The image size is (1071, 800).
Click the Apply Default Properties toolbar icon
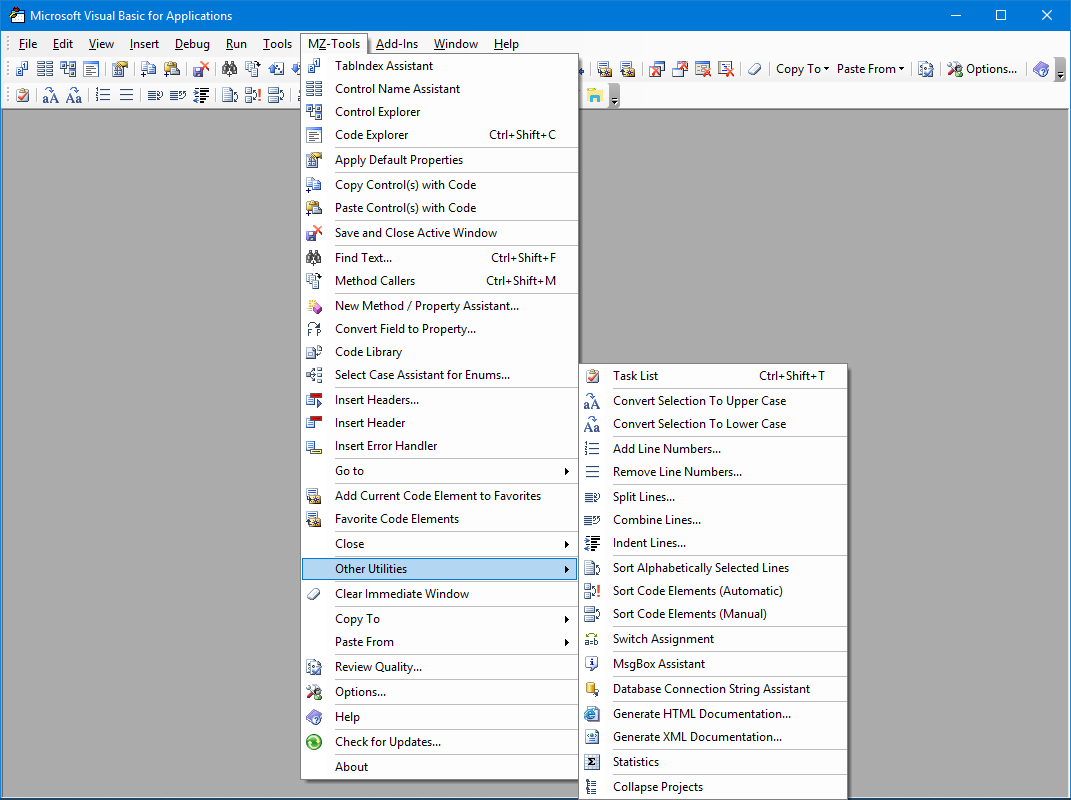click(x=120, y=69)
